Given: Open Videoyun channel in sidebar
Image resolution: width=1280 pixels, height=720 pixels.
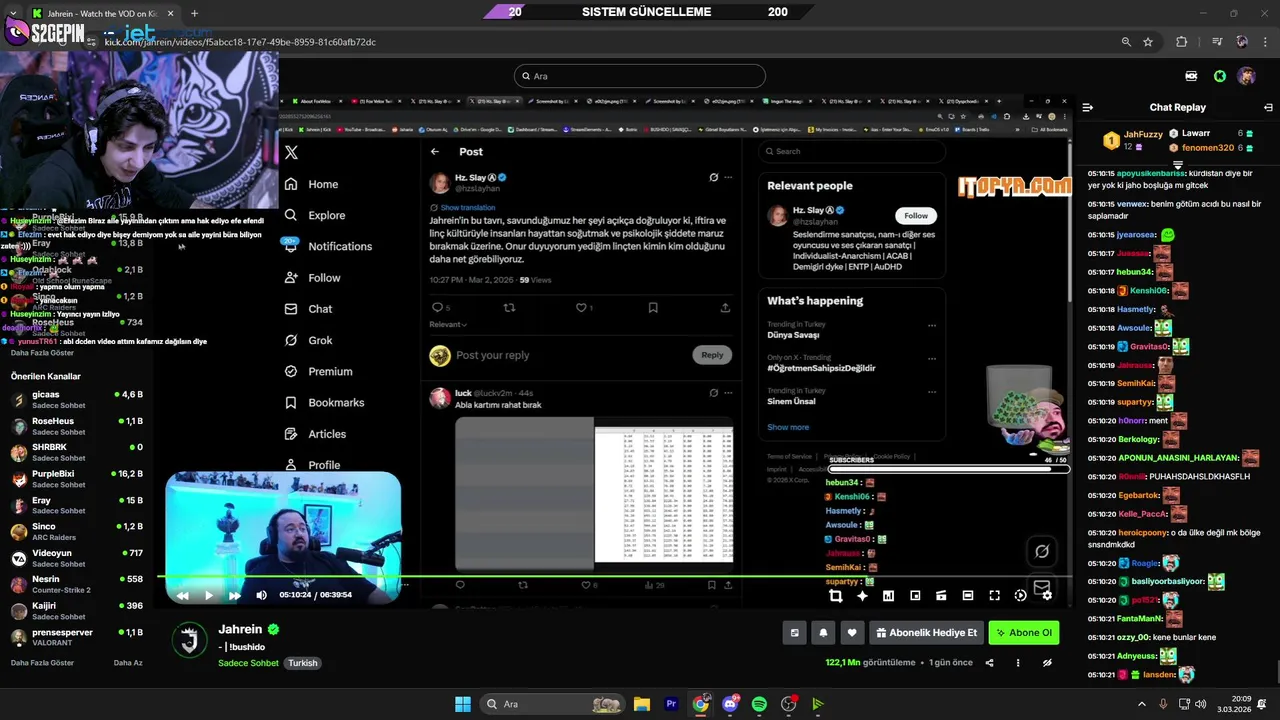Looking at the screenshot, I should [77, 558].
